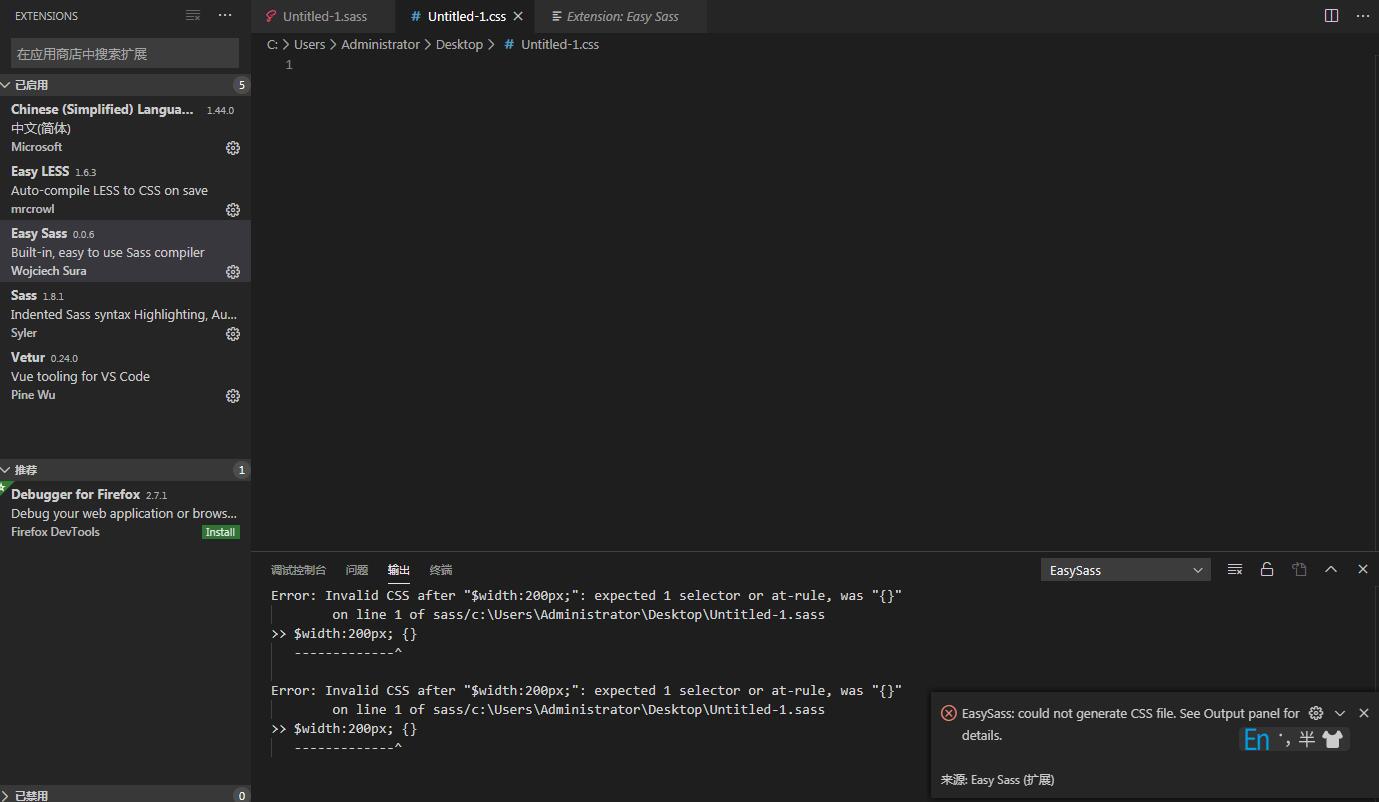Screen dimensions: 1379x802
Task: Click the EXTENSIONS panel title
Action: coord(46,16)
